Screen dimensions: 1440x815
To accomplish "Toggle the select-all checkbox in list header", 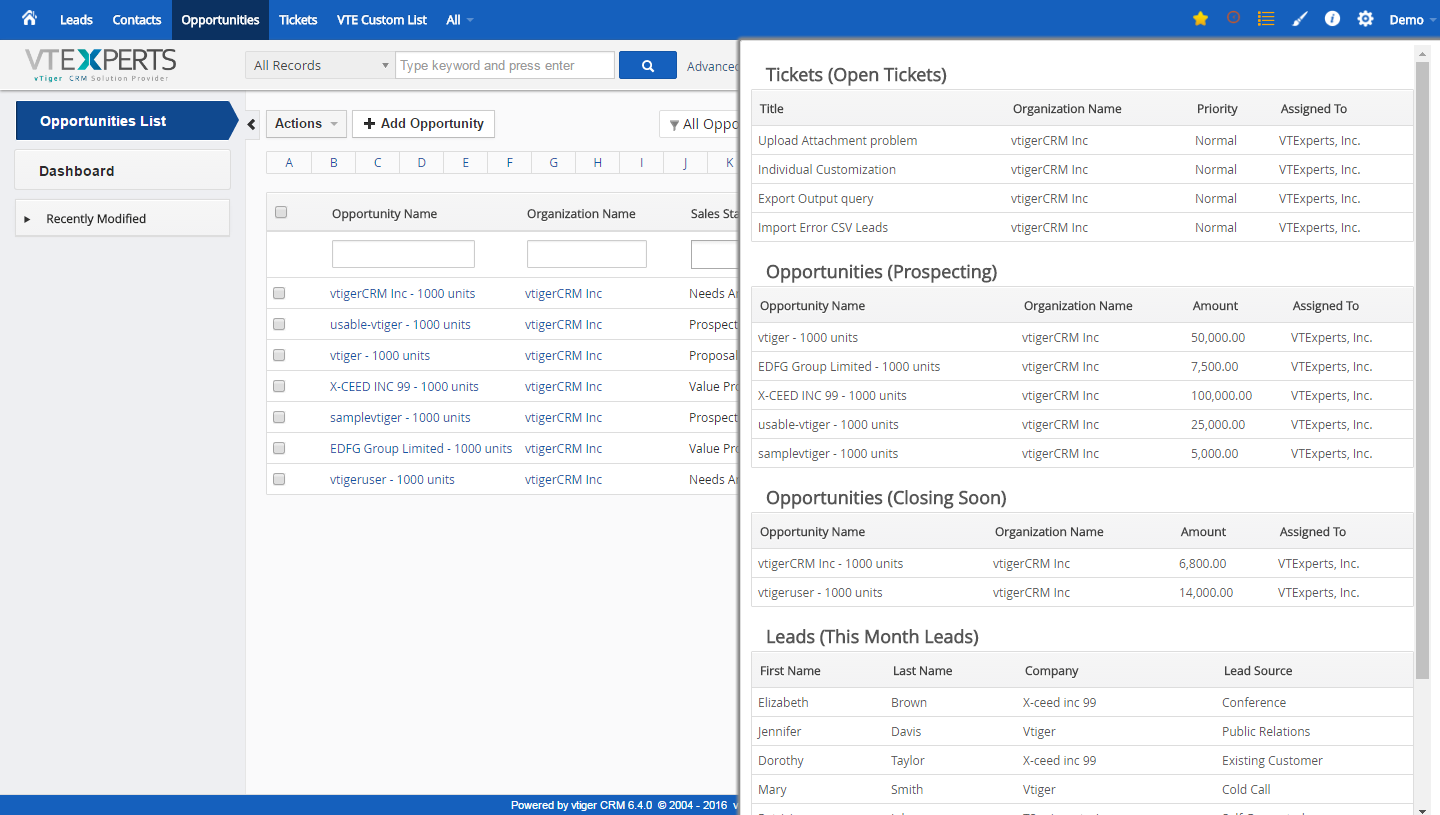I will pyautogui.click(x=281, y=212).
